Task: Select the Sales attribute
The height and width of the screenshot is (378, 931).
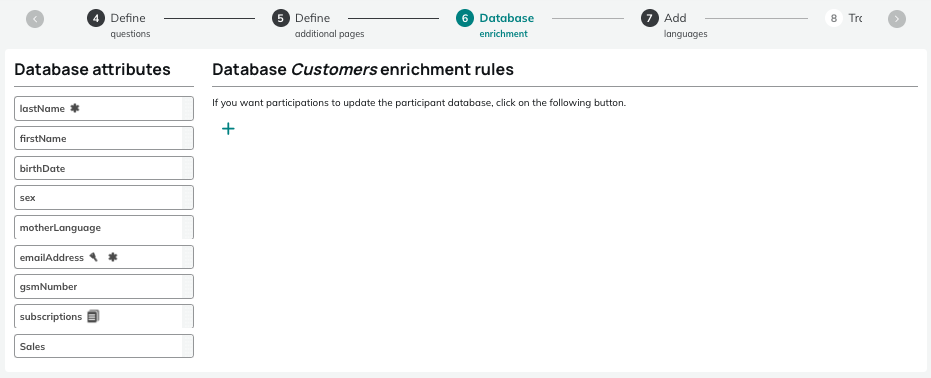Action: [x=104, y=346]
